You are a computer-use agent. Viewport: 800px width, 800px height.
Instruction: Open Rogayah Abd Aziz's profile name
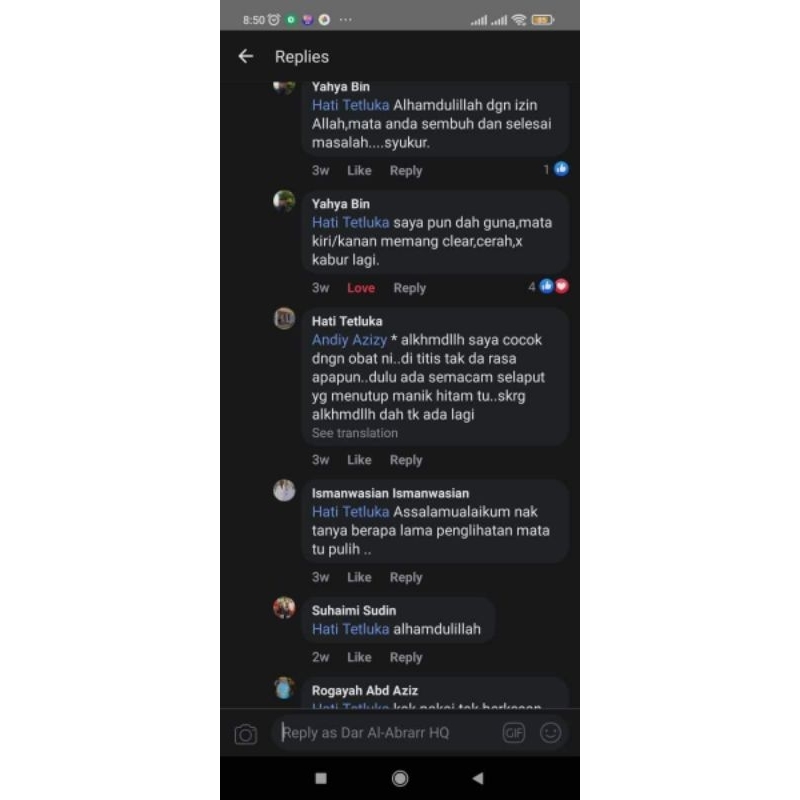(x=365, y=690)
